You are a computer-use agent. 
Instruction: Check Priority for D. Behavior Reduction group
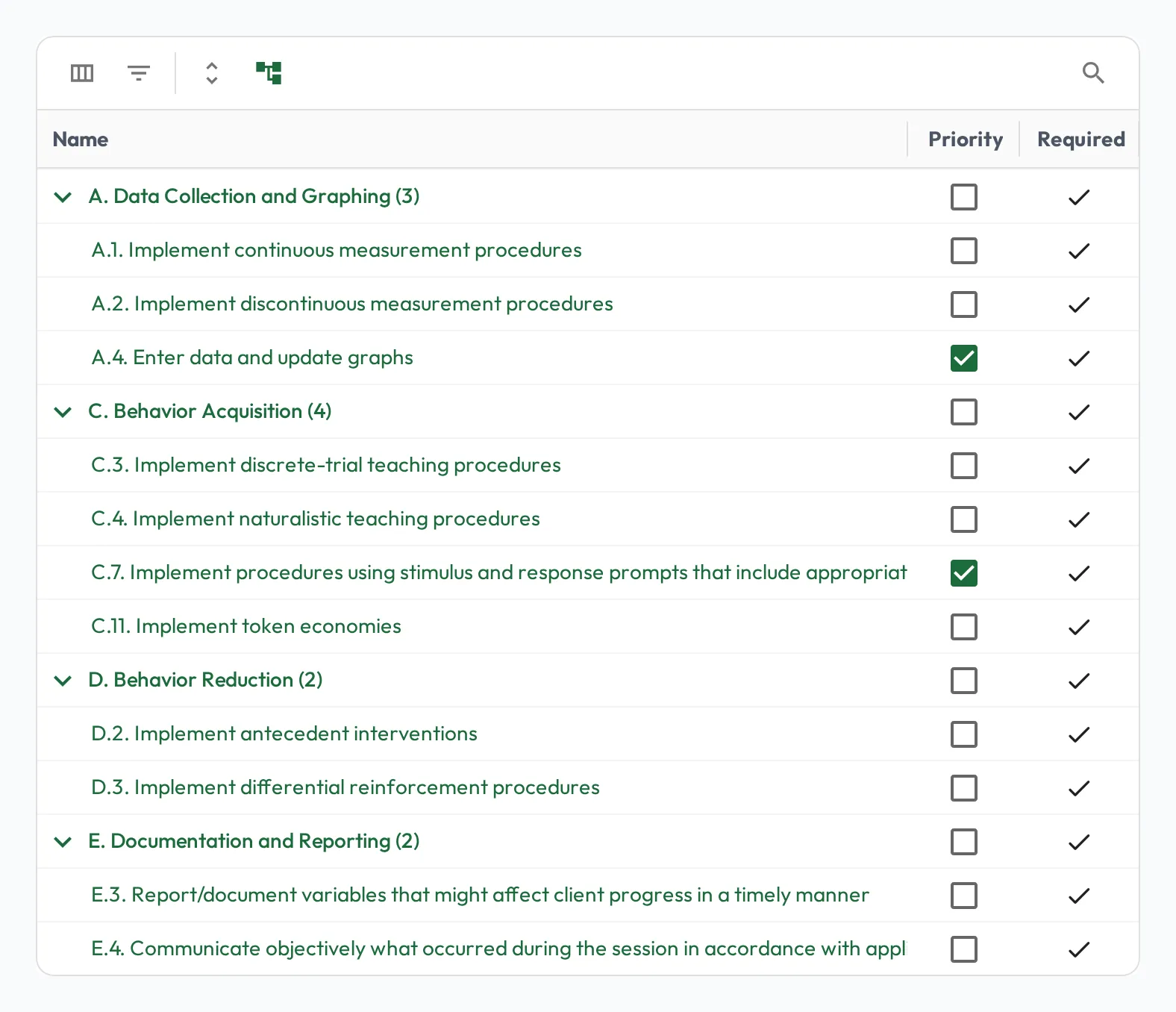click(x=964, y=681)
